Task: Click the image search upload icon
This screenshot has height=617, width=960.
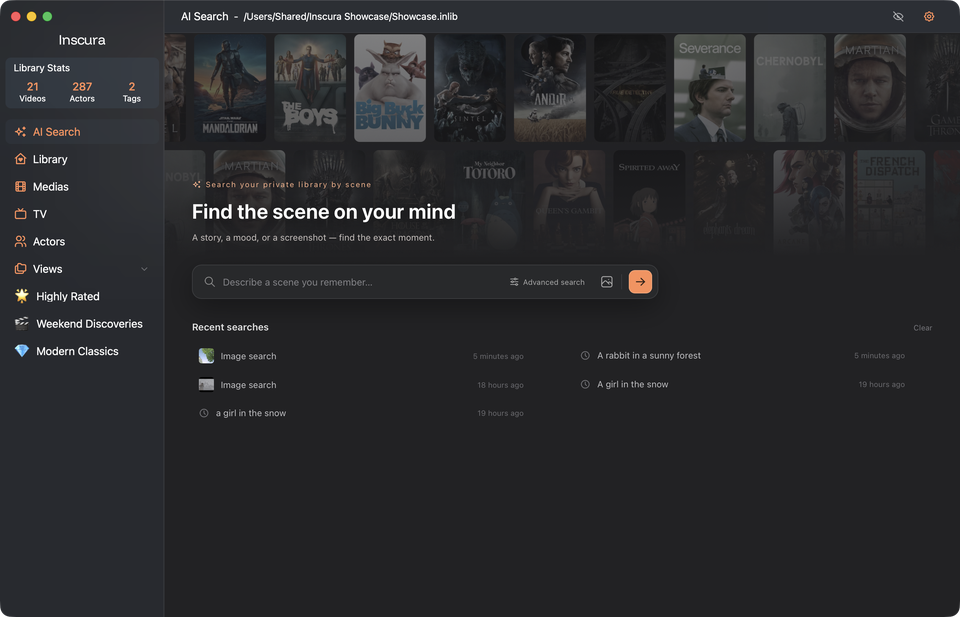Action: [607, 282]
